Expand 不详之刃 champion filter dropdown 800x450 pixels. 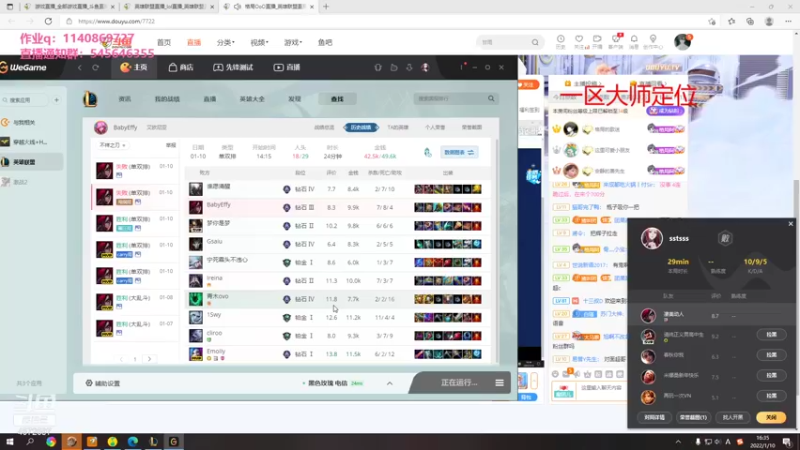pyautogui.click(x=112, y=145)
